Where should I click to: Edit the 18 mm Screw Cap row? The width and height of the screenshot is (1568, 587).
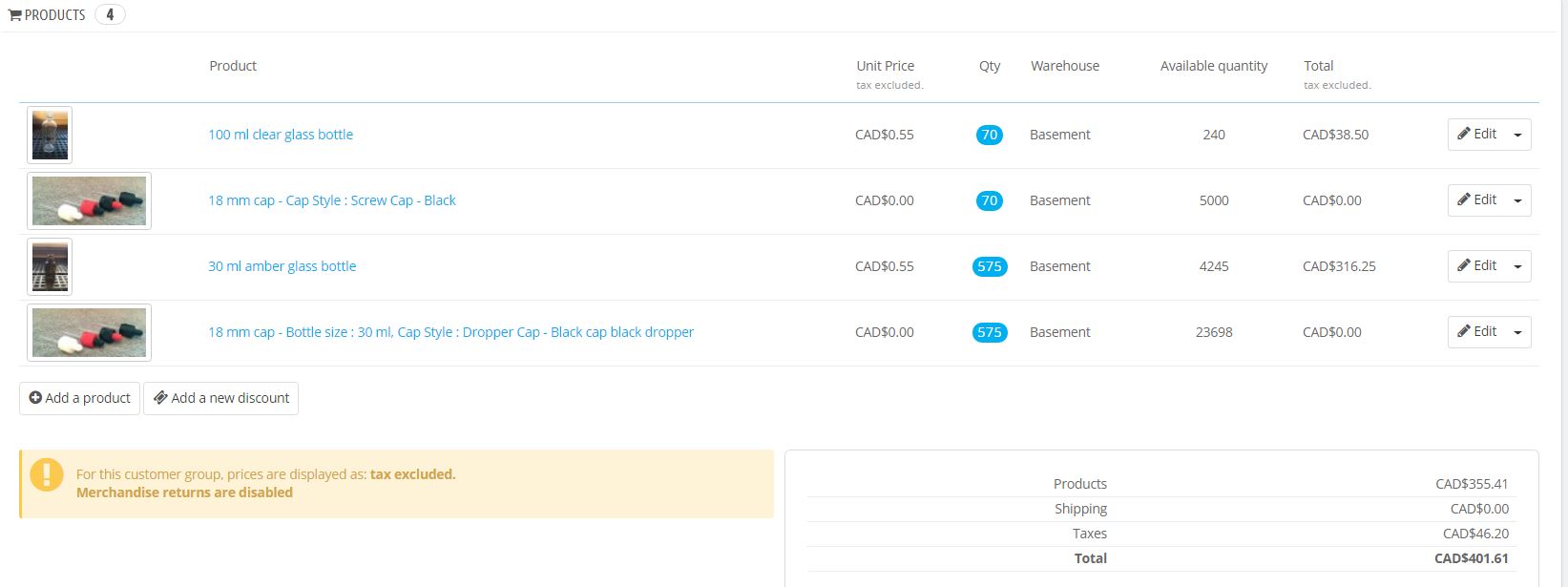[x=1476, y=200]
